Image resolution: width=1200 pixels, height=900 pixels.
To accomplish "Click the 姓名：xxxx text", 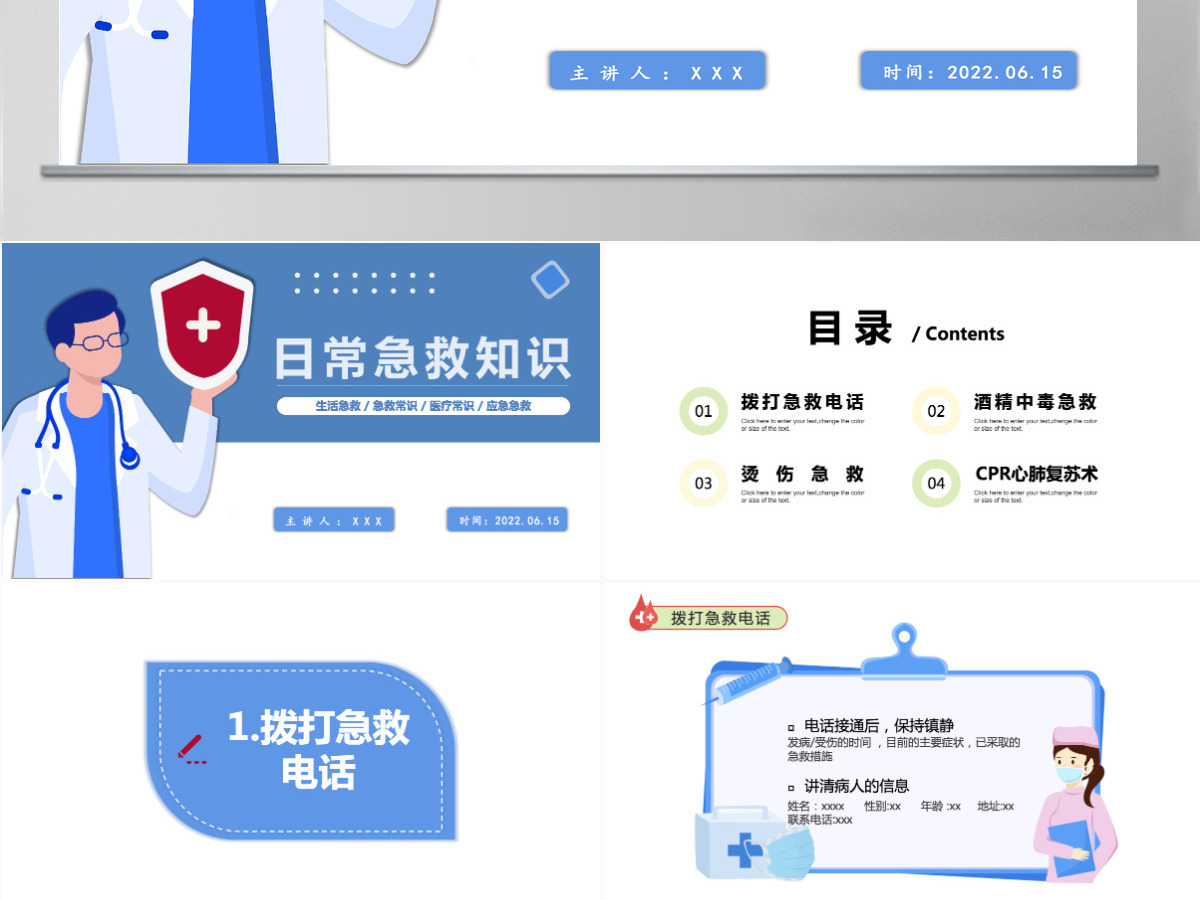I will pos(816,806).
